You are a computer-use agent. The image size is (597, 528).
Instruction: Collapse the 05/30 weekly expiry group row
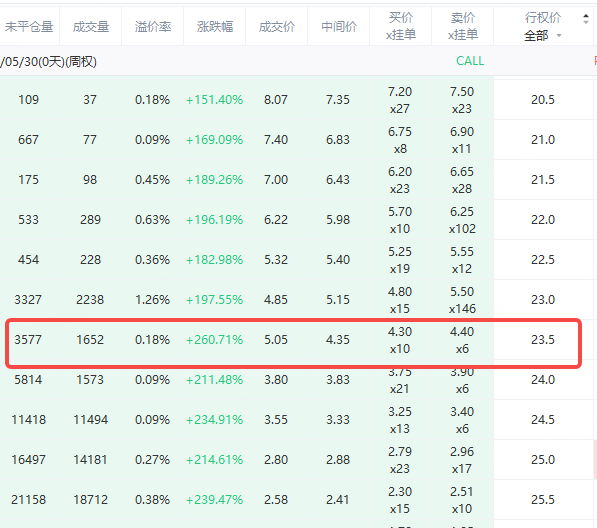[48, 61]
